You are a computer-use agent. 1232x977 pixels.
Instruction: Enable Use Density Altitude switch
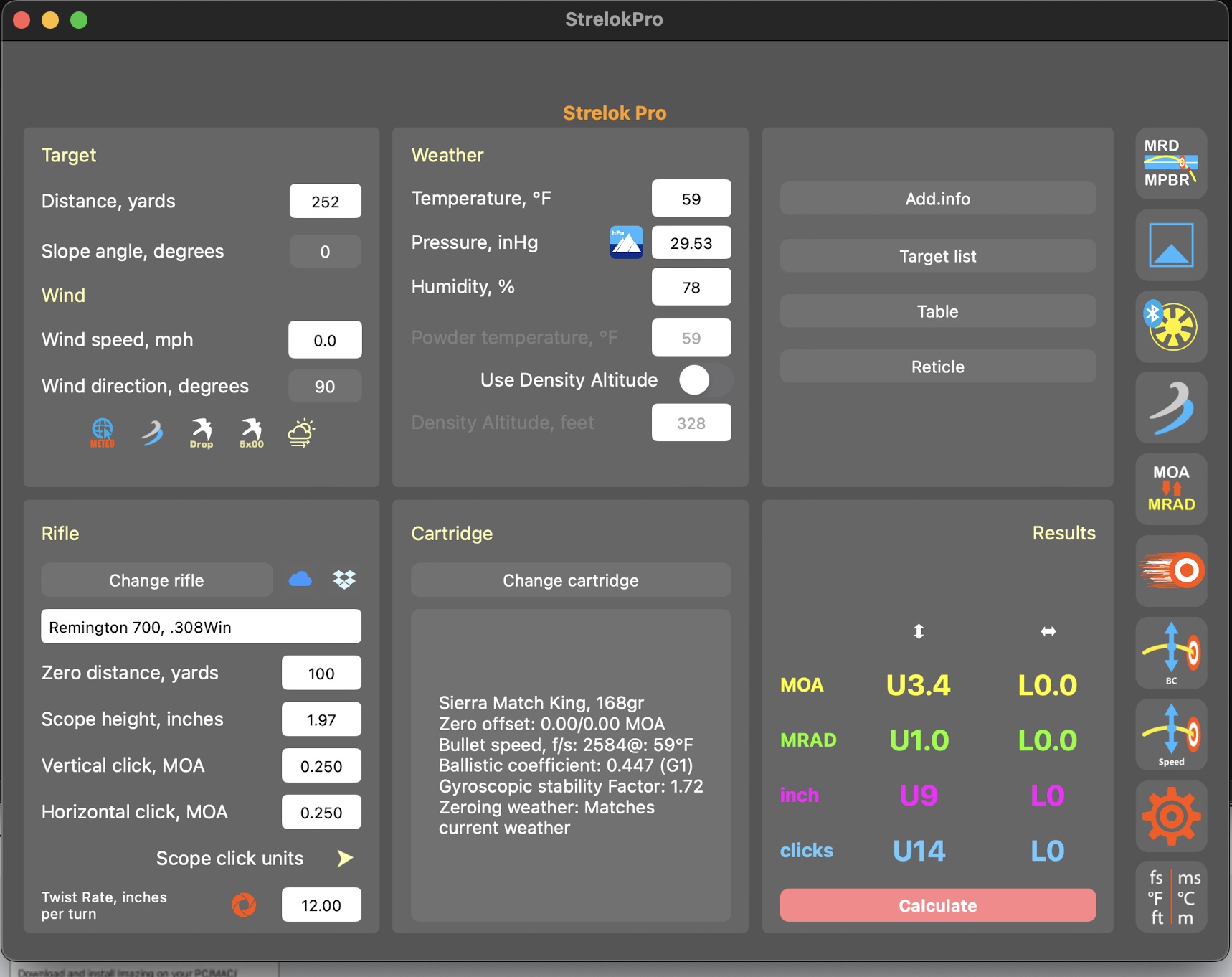[x=706, y=380]
